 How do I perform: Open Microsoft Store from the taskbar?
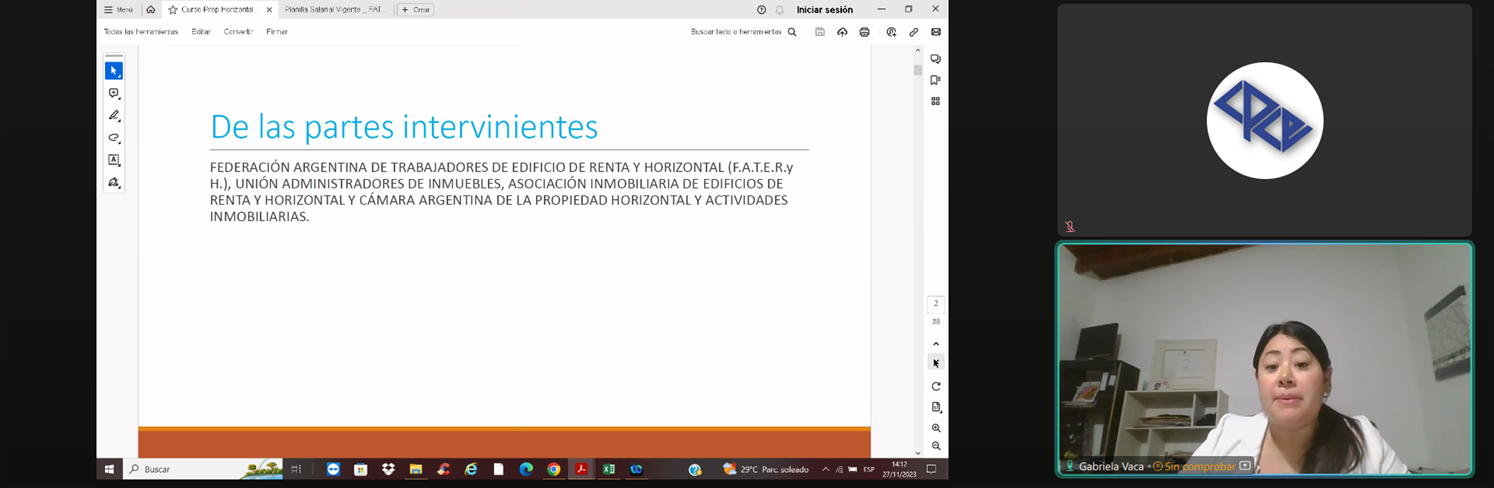pyautogui.click(x=361, y=469)
